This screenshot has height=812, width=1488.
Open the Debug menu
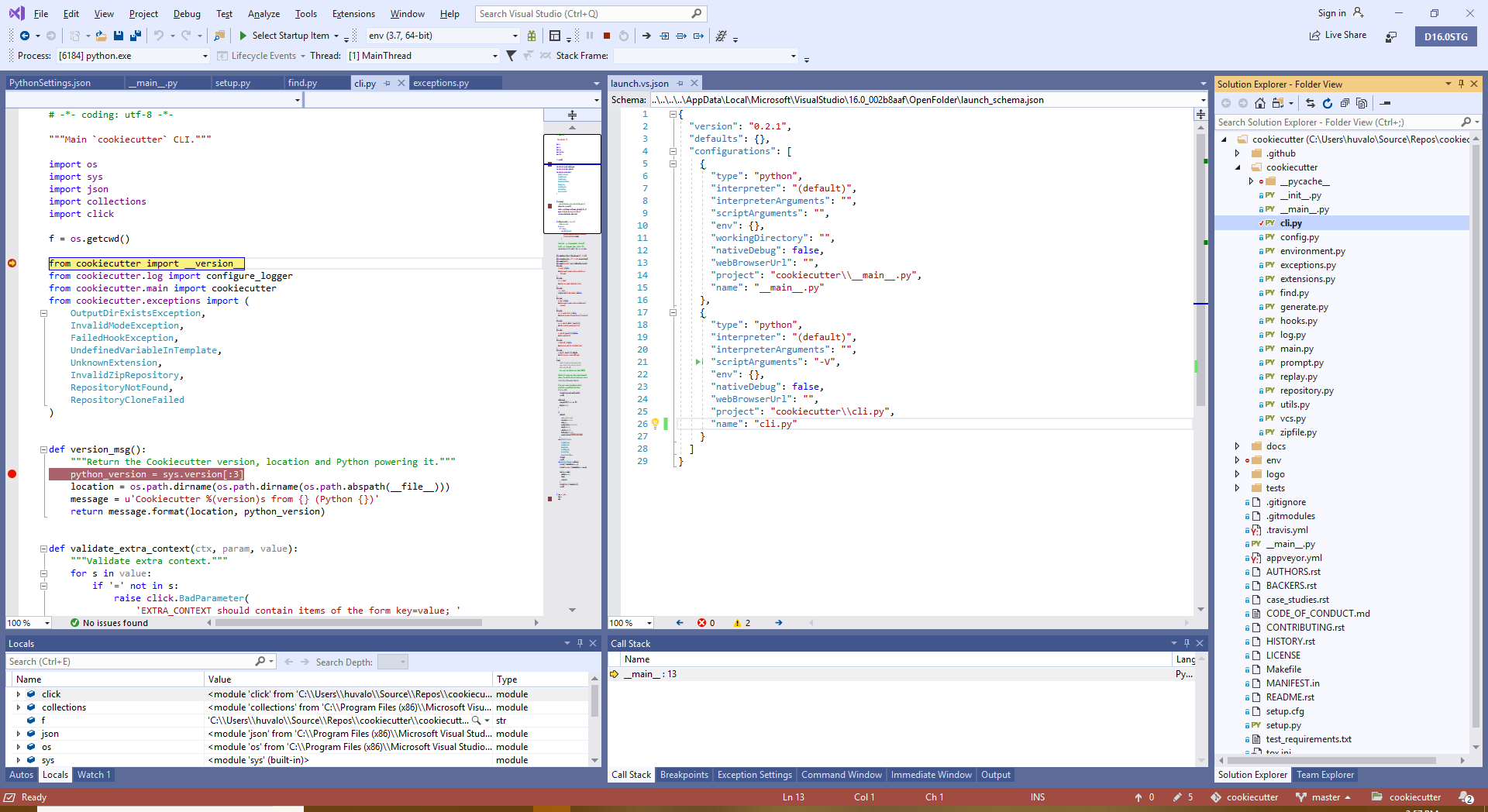(186, 13)
